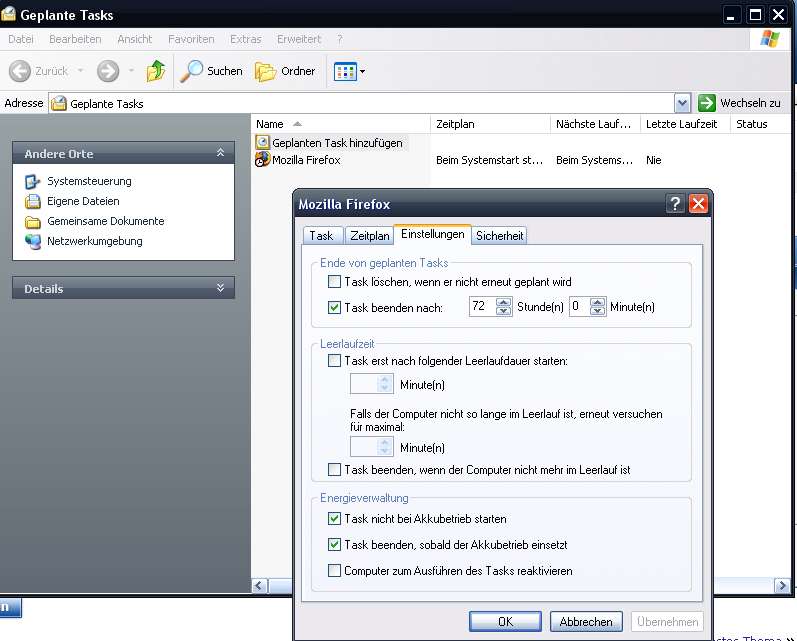Screen dimensions: 797x641
Task: Open the Ansicht menu
Action: 135,39
